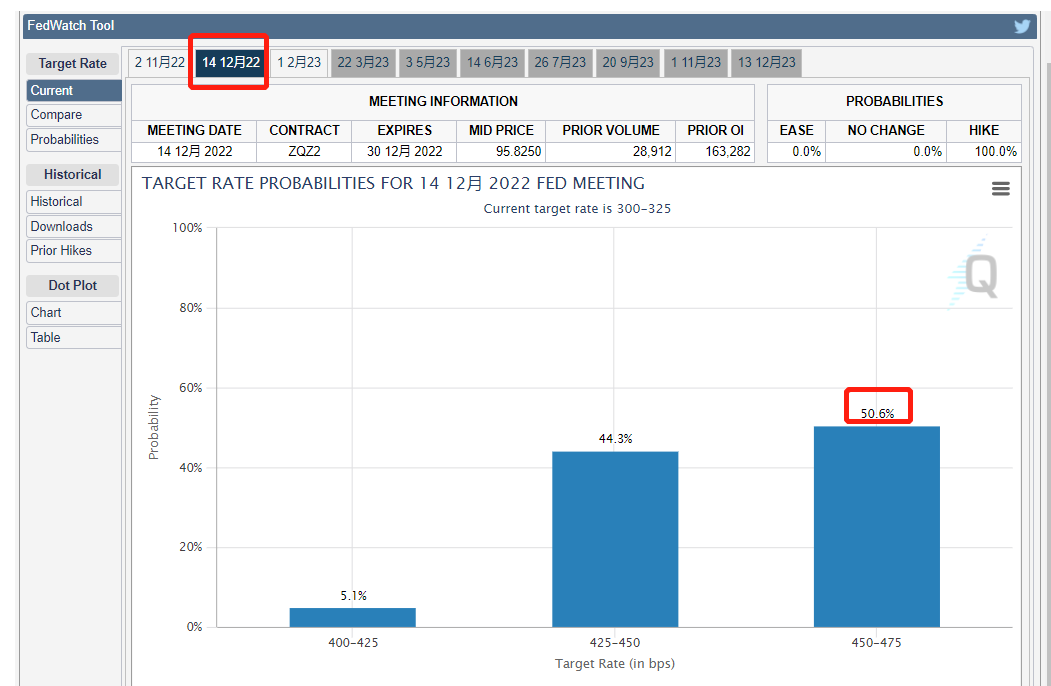This screenshot has height=686, width=1051.
Task: Select the 14 6月23 meeting tab
Action: [493, 62]
